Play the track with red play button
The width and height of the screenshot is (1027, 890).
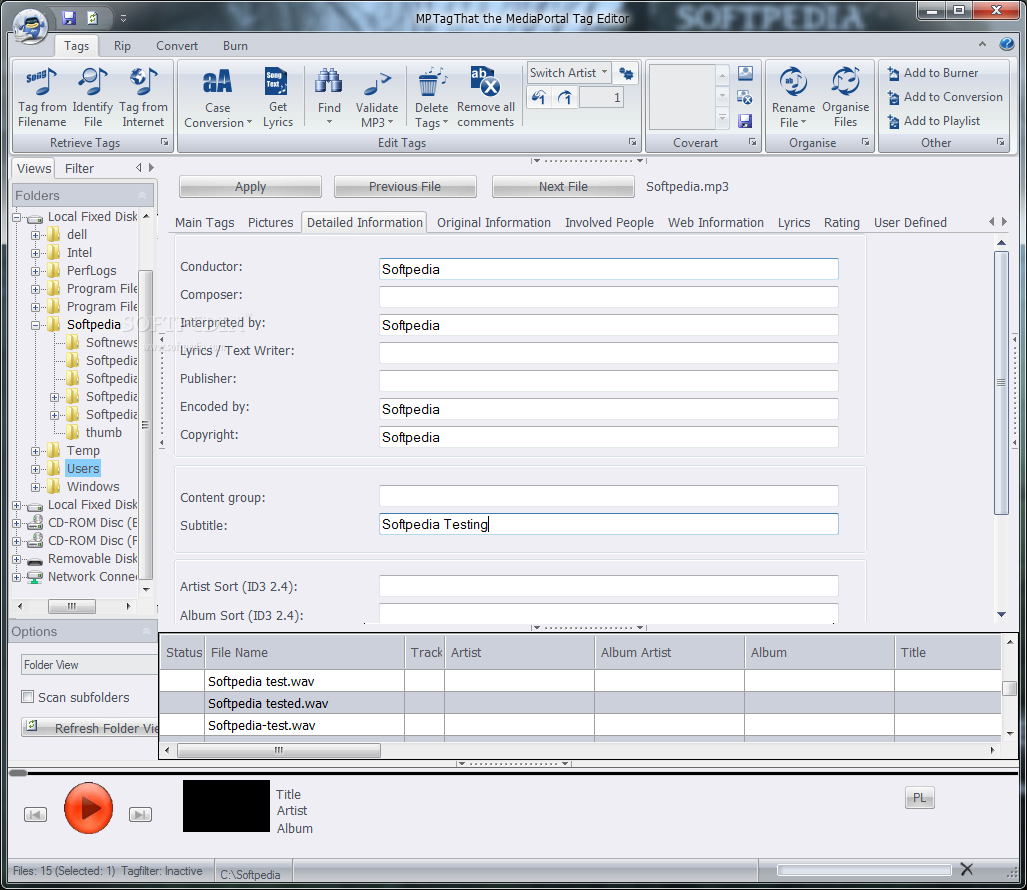point(88,808)
